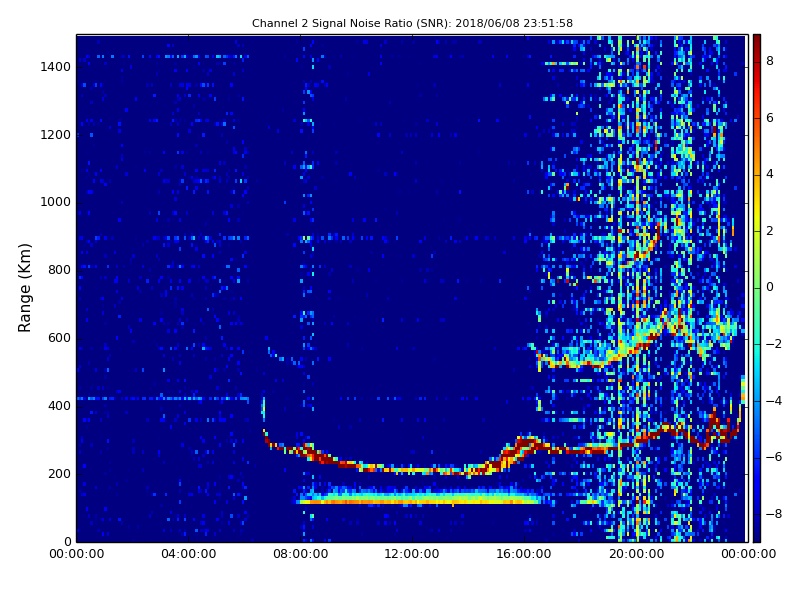The width and height of the screenshot is (800, 600).
Task: Click the 12:00:00 time axis label
Action: click(412, 554)
